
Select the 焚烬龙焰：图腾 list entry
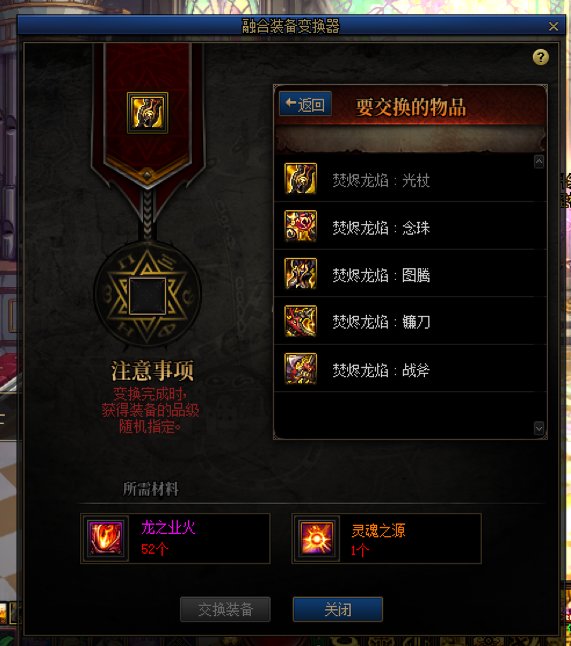pyautogui.click(x=410, y=274)
